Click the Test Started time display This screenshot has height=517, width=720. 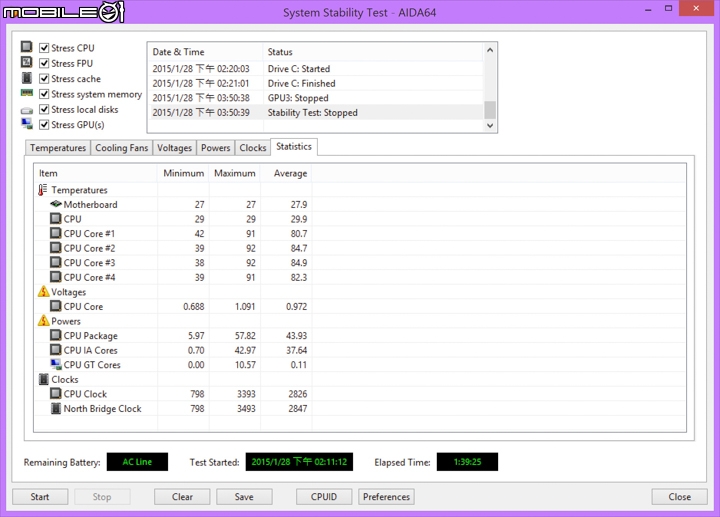299,462
